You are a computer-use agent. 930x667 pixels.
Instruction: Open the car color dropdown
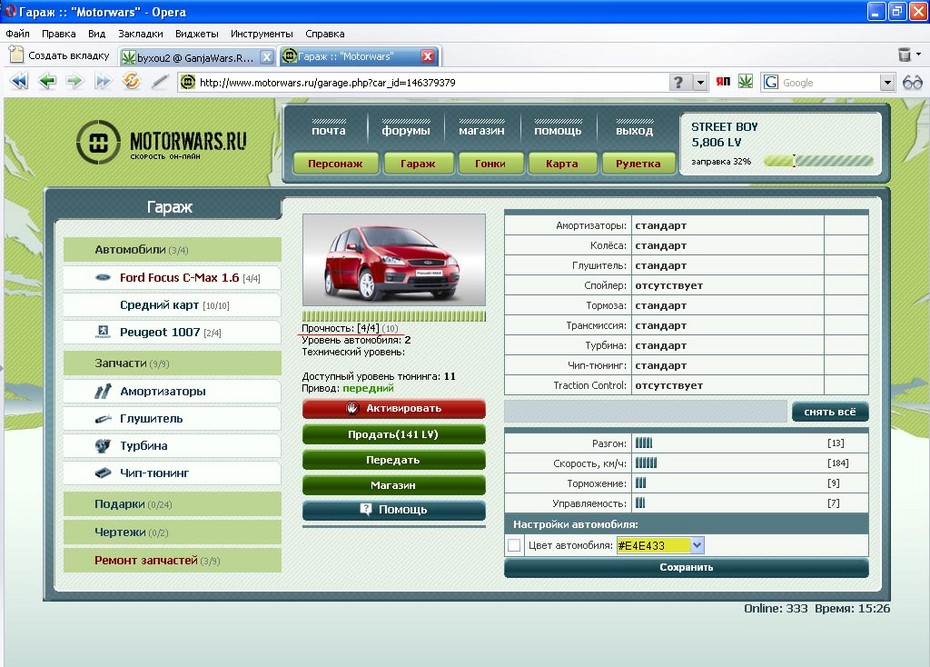(x=698, y=545)
